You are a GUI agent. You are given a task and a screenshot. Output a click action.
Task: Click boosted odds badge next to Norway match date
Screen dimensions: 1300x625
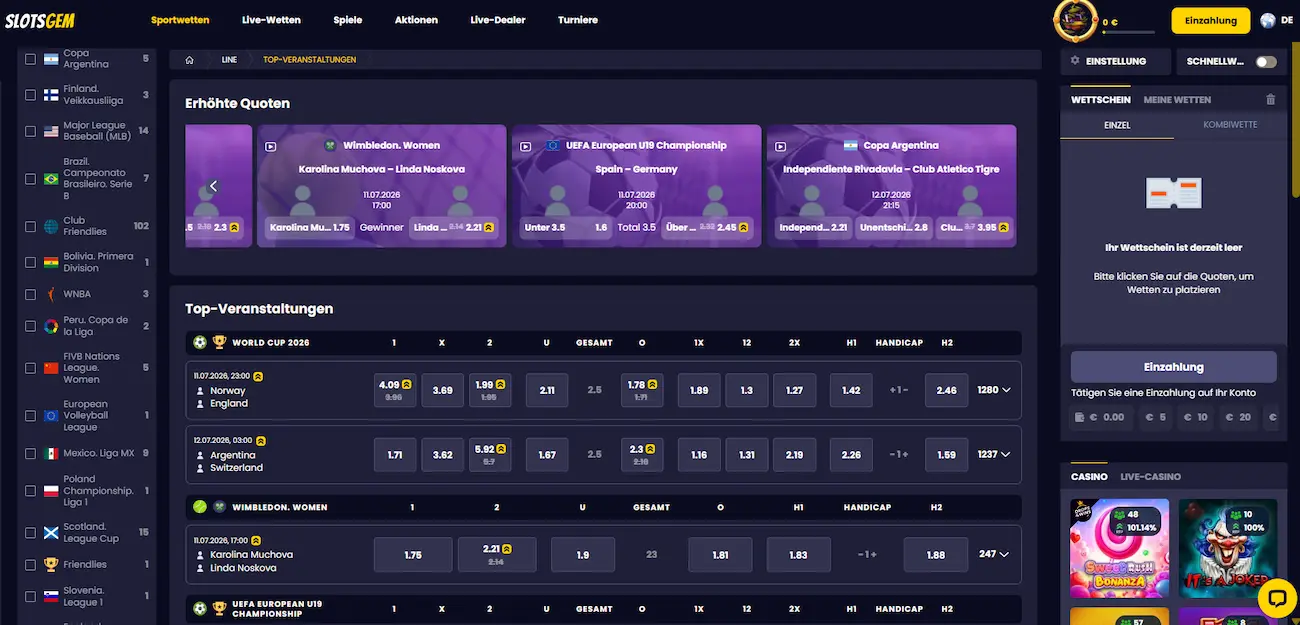pyautogui.click(x=257, y=376)
